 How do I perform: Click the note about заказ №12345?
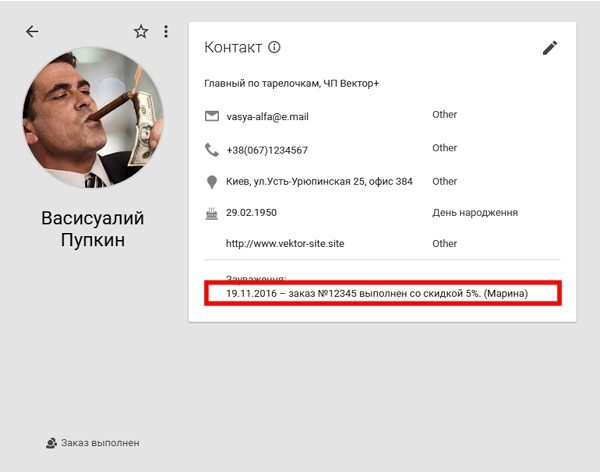[x=377, y=293]
